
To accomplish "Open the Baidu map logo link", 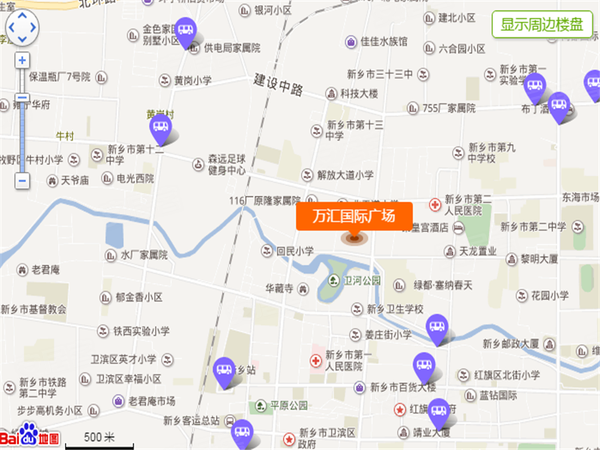I will 30,436.
